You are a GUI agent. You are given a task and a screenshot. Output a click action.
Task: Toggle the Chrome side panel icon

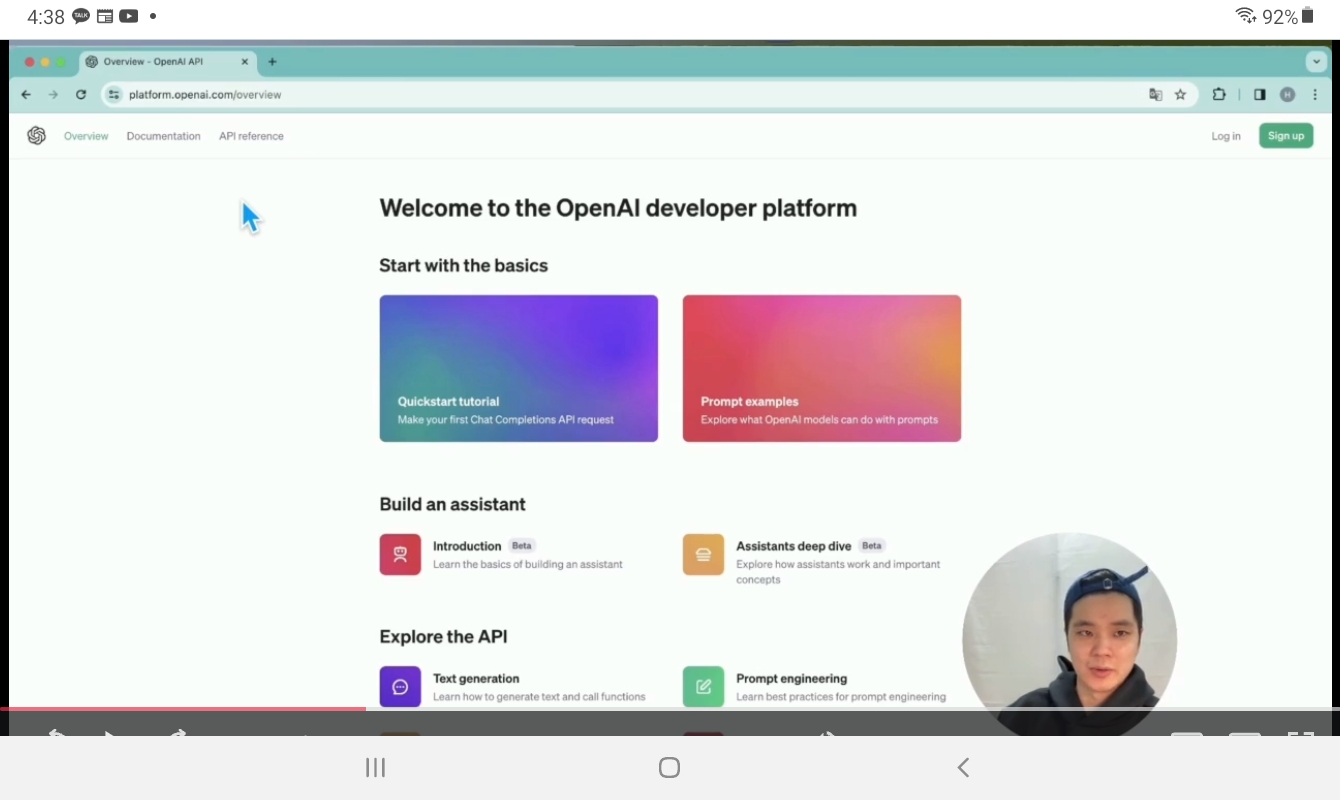(x=1260, y=95)
